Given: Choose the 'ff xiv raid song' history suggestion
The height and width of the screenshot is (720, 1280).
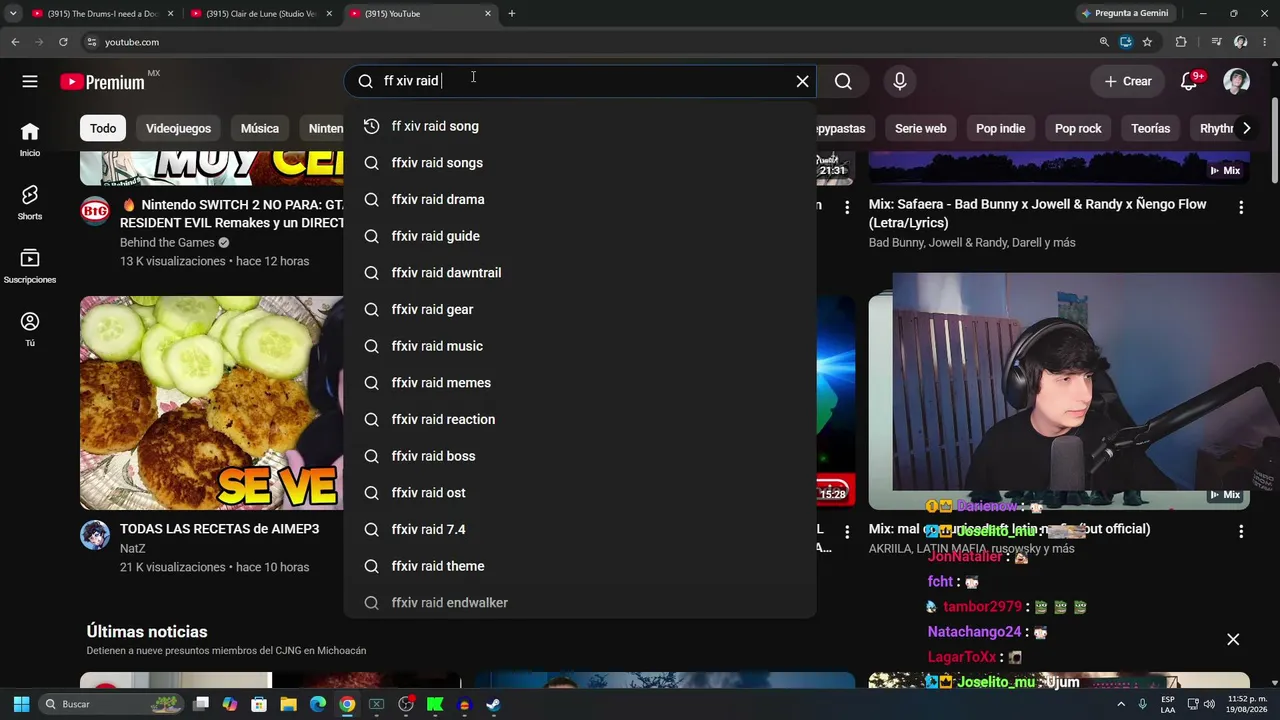Looking at the screenshot, I should 580,126.
